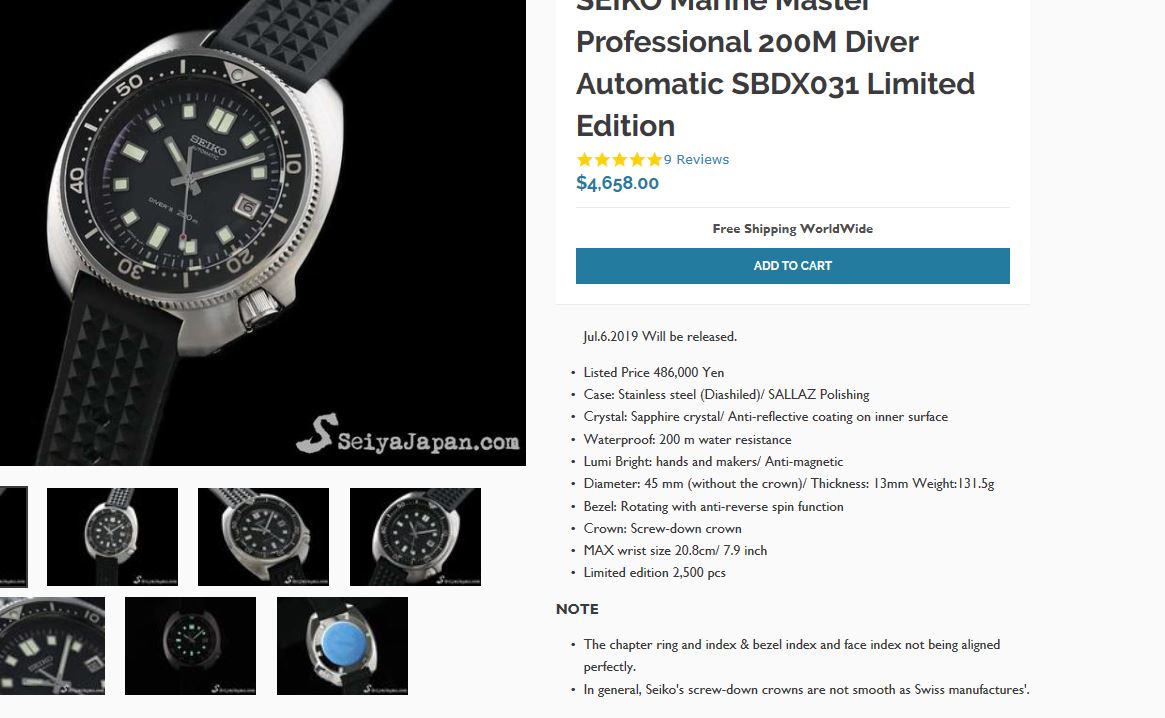Click the Listed Price 486,000 Yen bullet
Image resolution: width=1165 pixels, height=718 pixels.
coord(653,372)
